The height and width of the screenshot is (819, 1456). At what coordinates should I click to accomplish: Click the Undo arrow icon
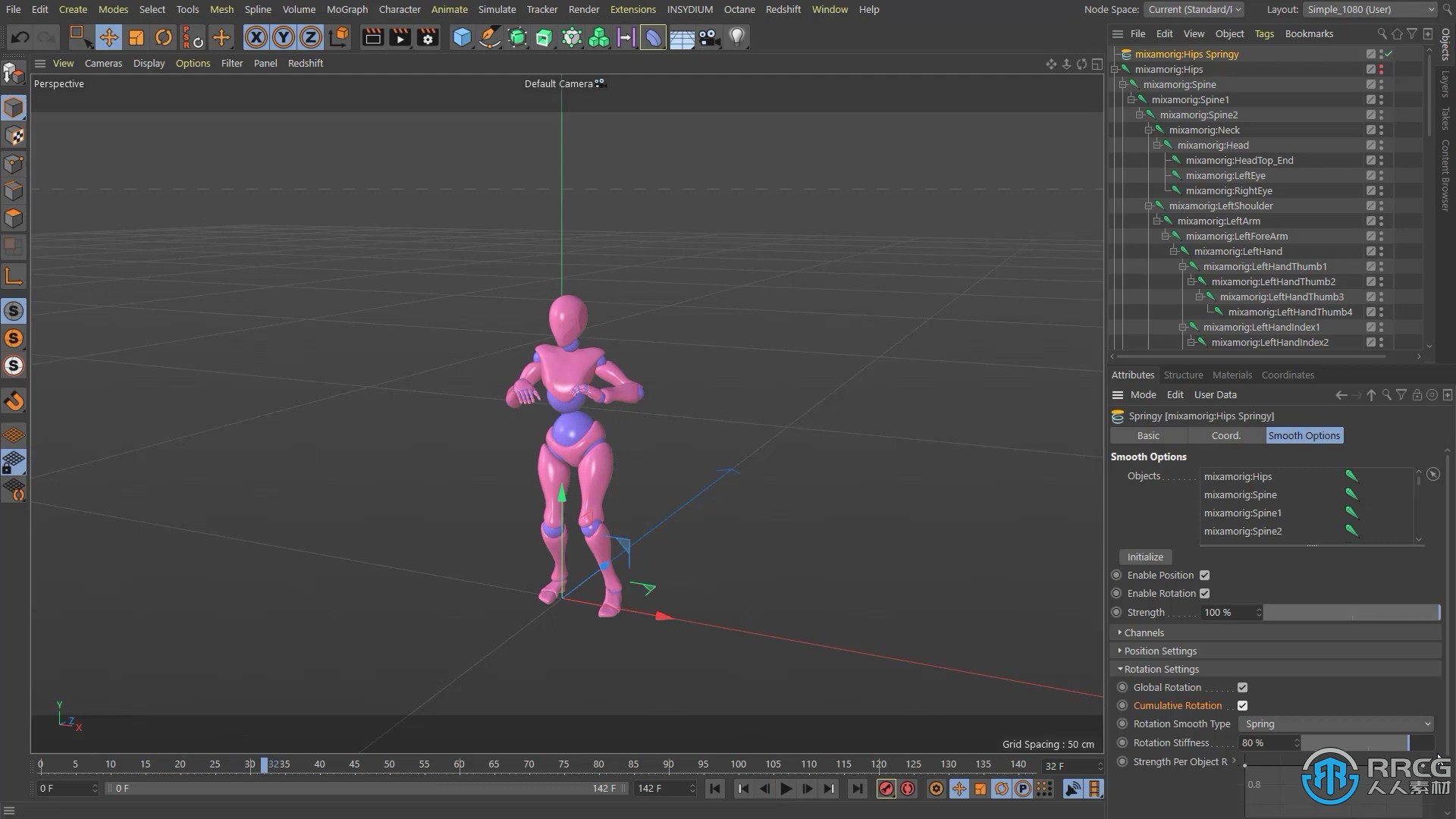[x=20, y=37]
